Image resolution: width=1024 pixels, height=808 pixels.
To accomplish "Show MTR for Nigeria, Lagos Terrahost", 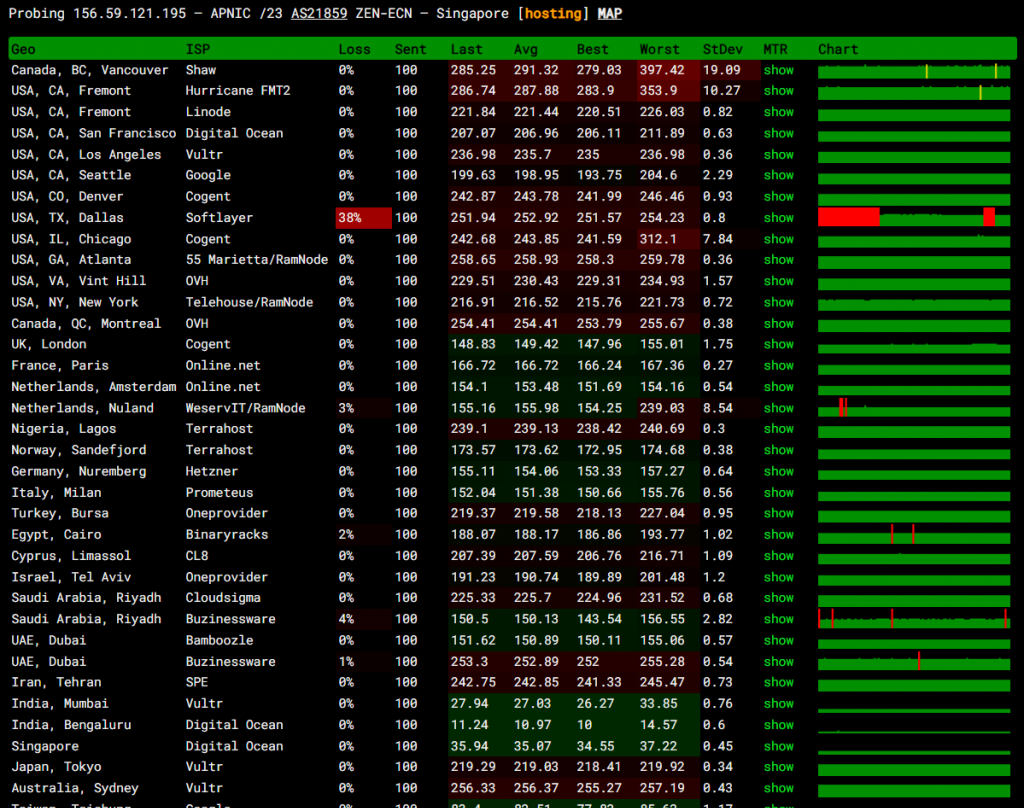I will point(778,429).
